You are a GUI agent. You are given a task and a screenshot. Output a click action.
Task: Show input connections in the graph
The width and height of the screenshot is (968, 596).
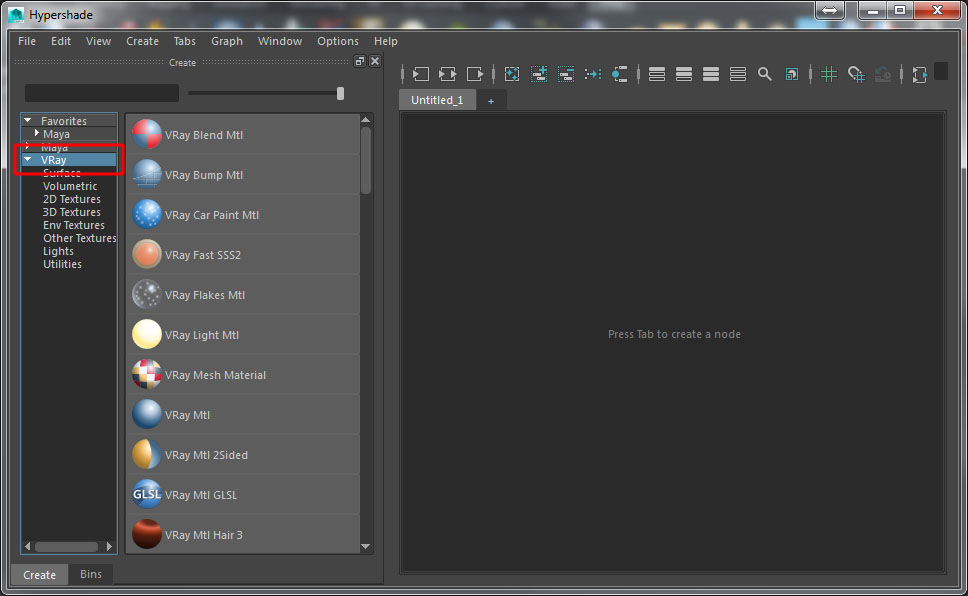pyautogui.click(x=421, y=74)
